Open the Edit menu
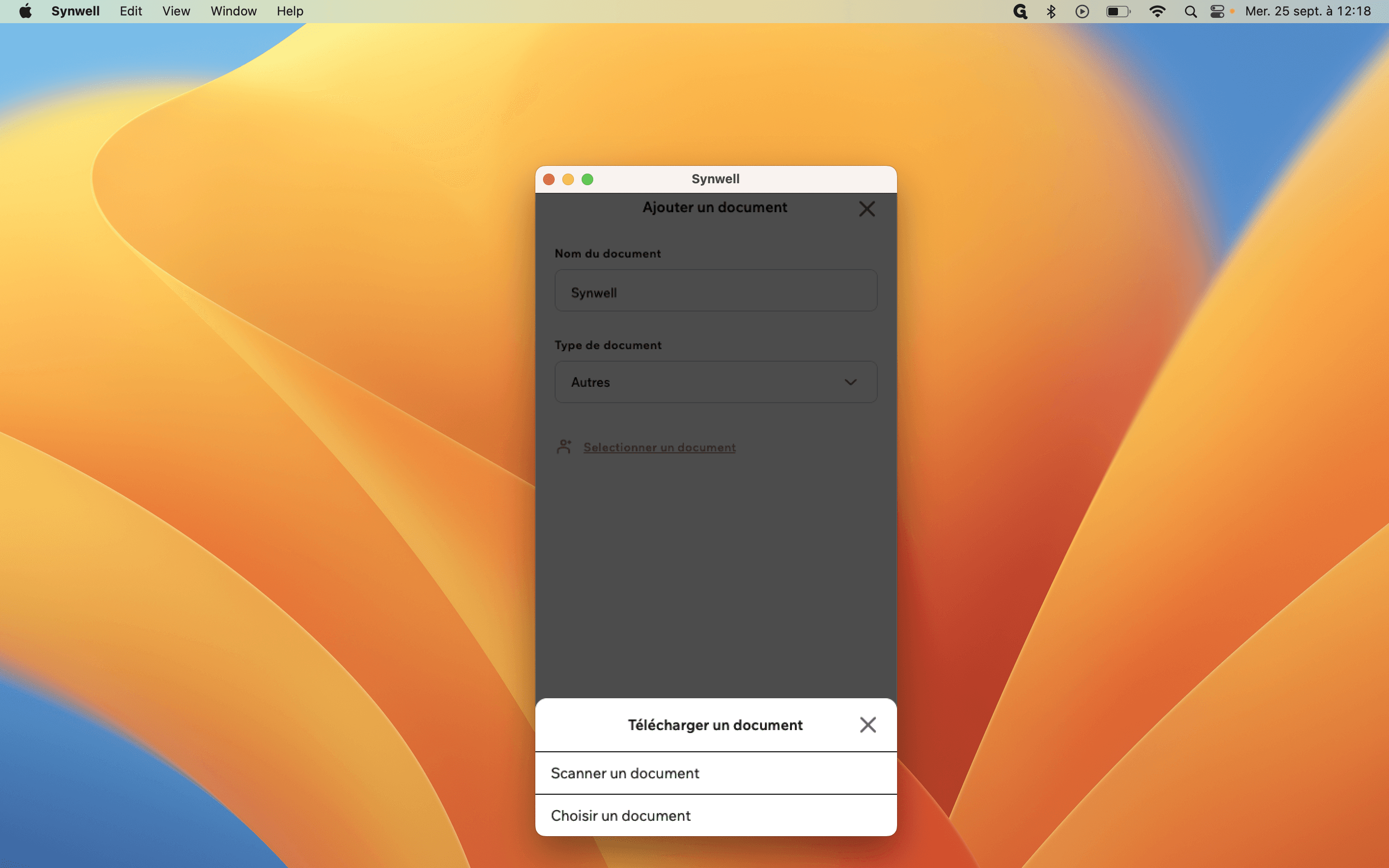 [x=131, y=11]
